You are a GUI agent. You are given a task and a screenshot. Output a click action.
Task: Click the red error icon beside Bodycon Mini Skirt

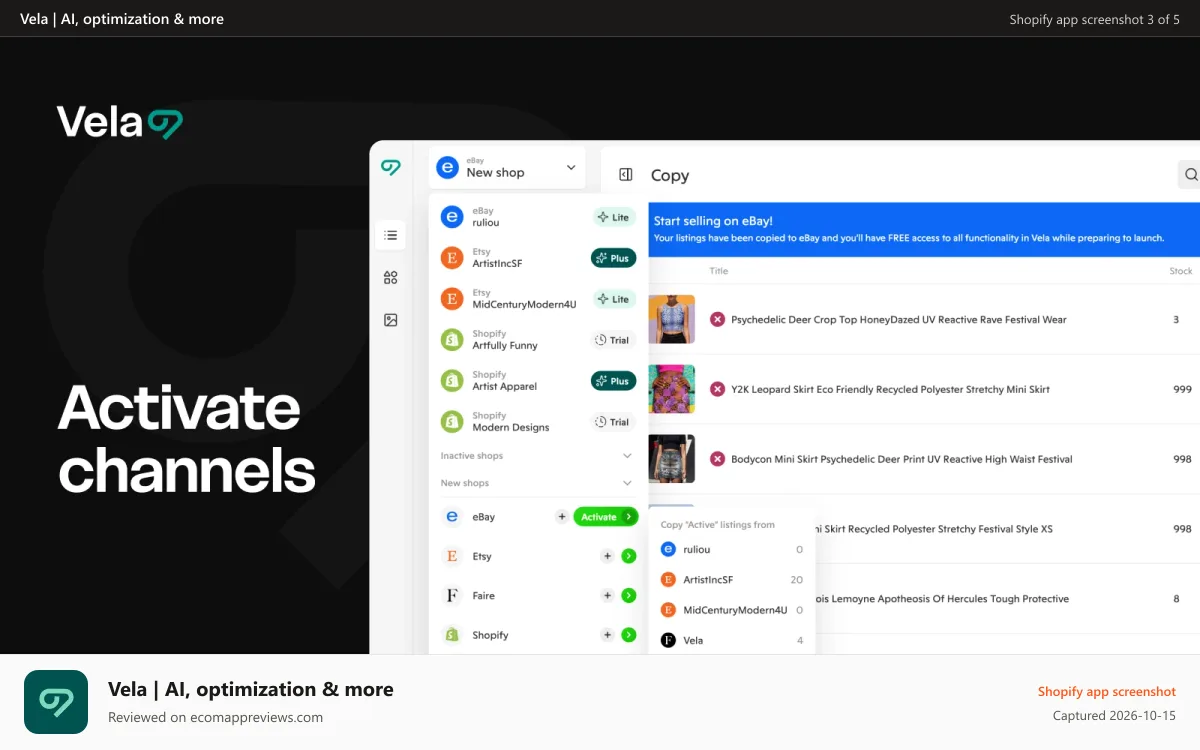click(x=717, y=459)
